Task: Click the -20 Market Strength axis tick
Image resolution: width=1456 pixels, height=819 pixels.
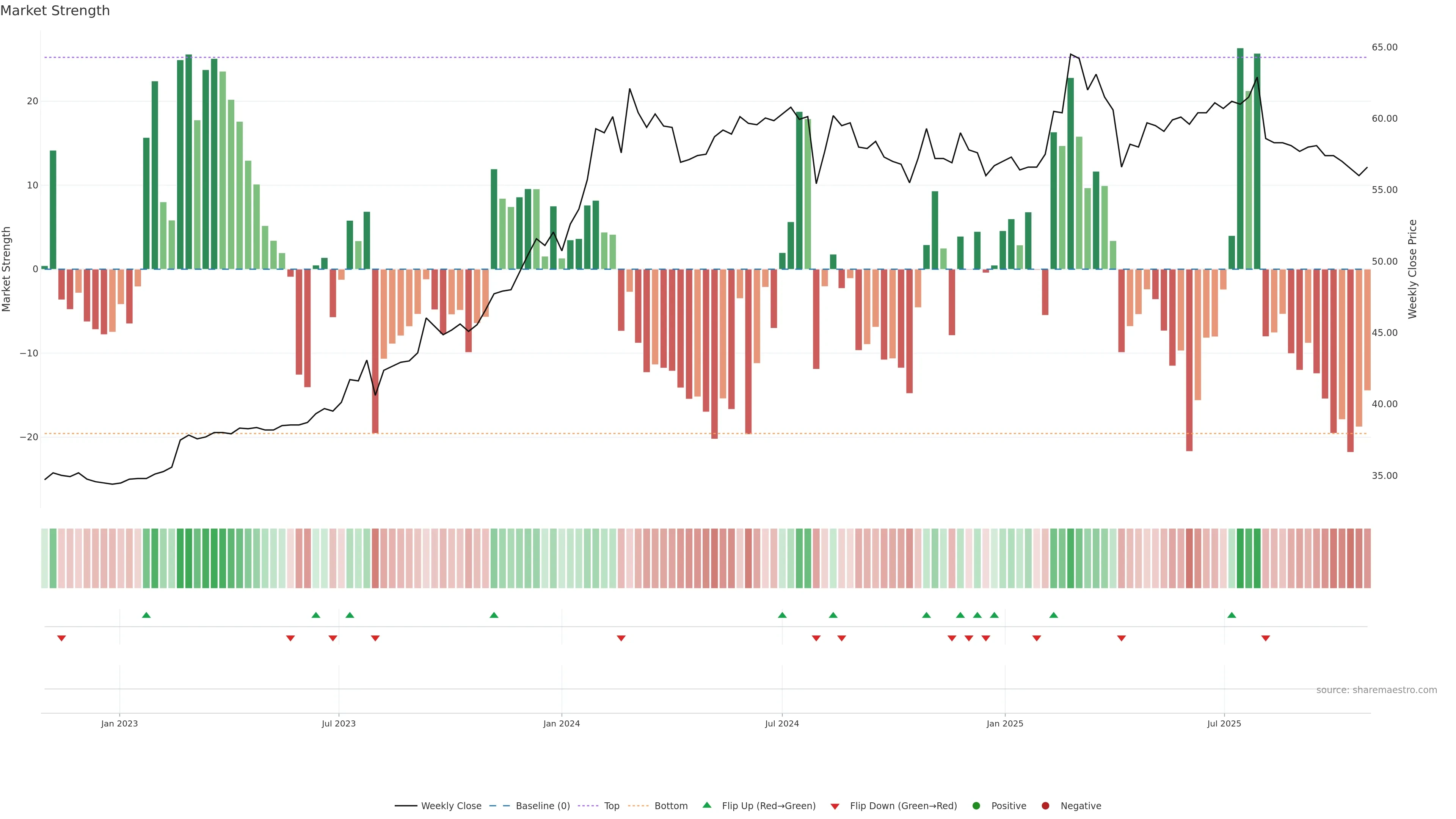Action: point(29,437)
